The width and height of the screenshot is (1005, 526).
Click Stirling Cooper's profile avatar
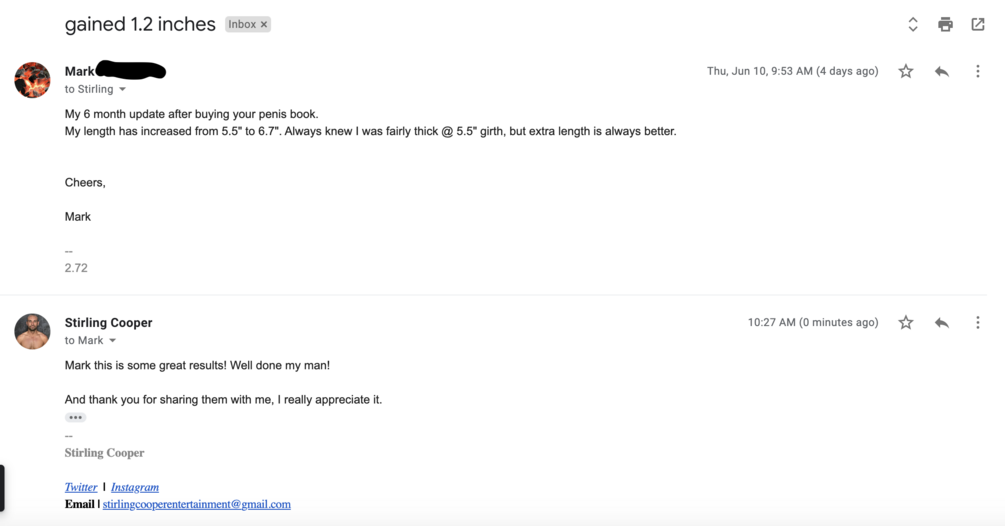[32, 331]
